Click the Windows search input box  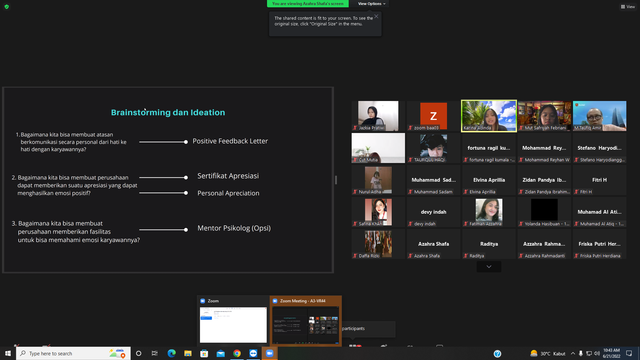pos(73,353)
